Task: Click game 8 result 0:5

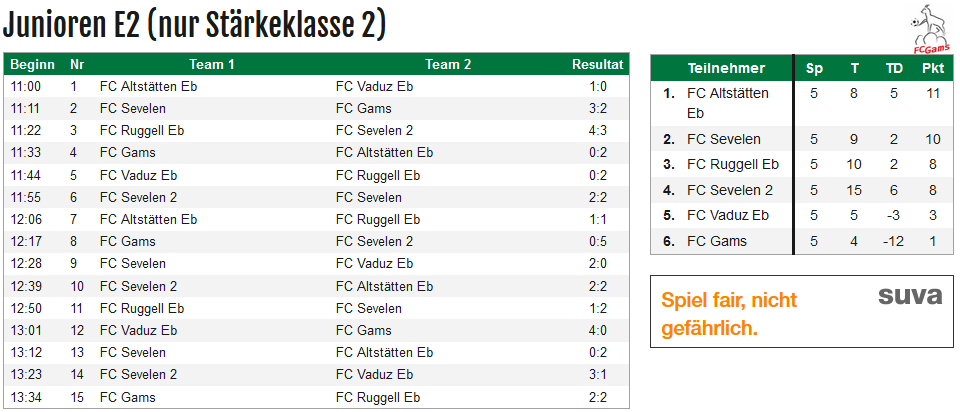Action: [x=598, y=241]
